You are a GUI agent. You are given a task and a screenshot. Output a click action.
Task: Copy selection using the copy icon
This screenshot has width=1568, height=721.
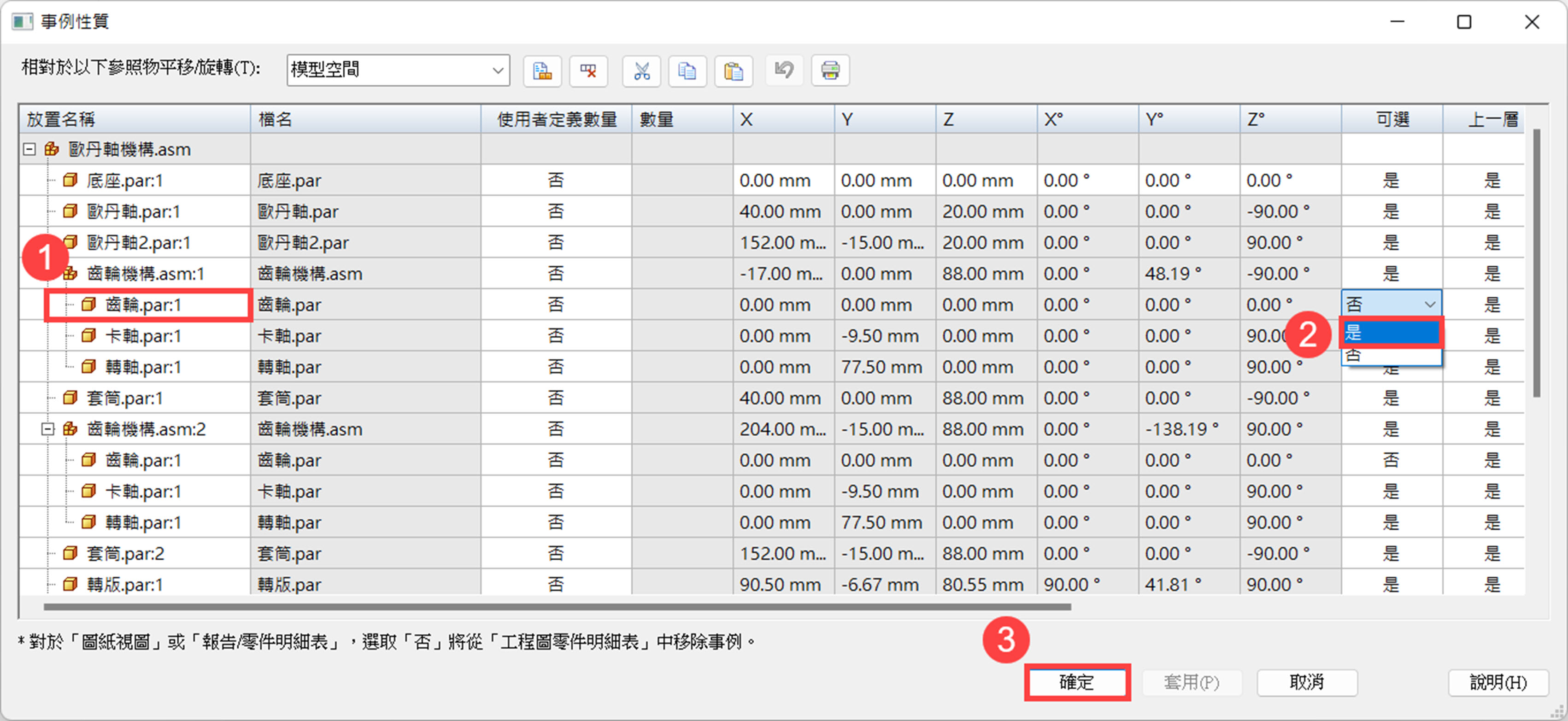coord(687,70)
